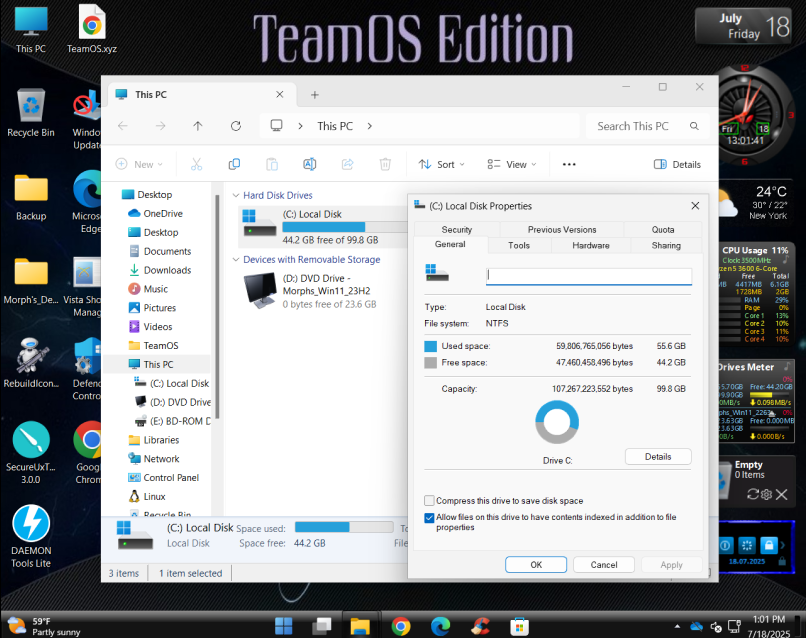Open the View dropdown menu
The height and width of the screenshot is (638, 806).
click(512, 165)
